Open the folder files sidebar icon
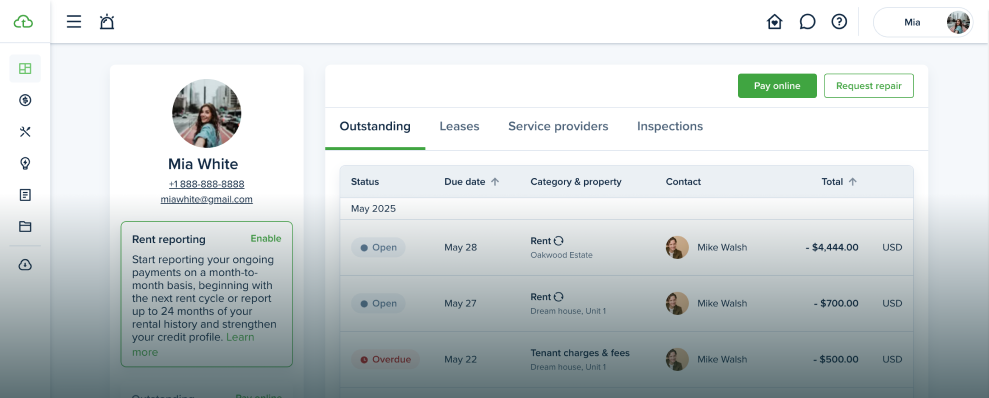This screenshot has width=989, height=398. 25,226
